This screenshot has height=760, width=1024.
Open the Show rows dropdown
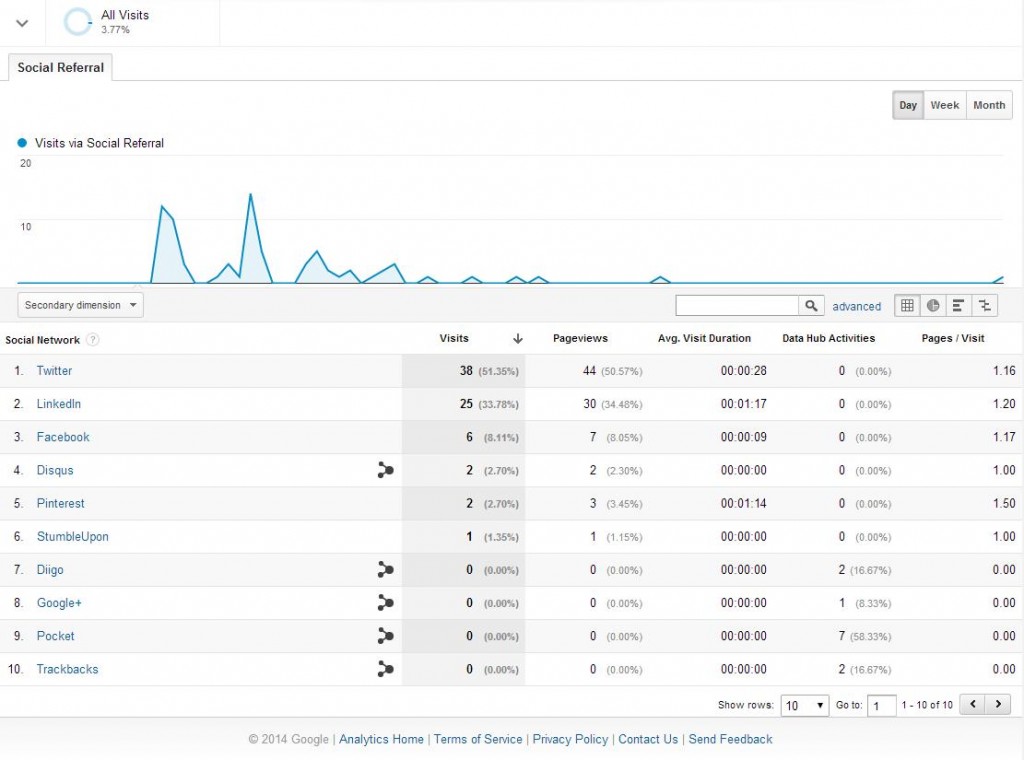(x=805, y=705)
